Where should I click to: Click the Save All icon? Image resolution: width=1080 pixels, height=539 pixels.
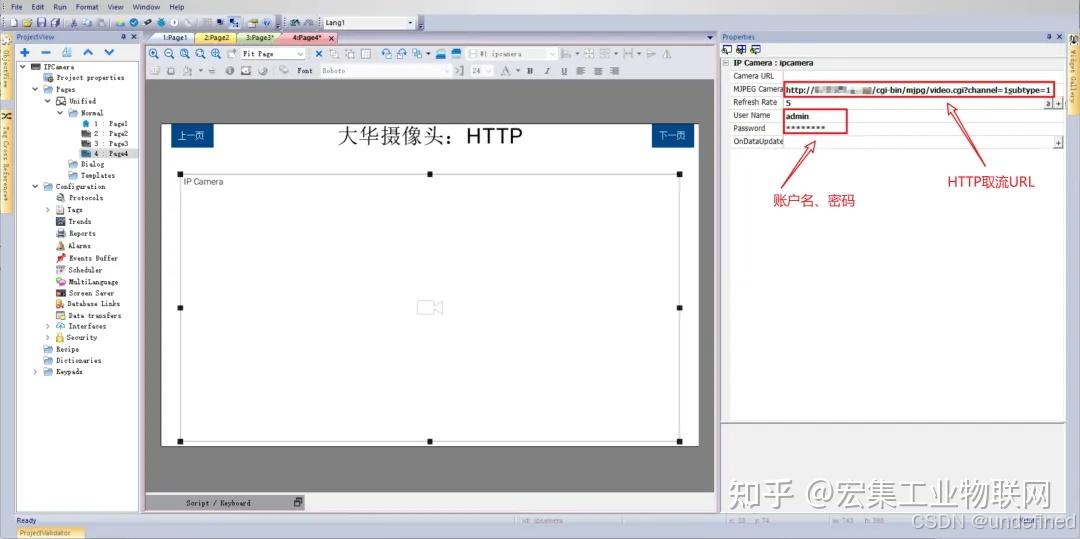click(x=55, y=23)
